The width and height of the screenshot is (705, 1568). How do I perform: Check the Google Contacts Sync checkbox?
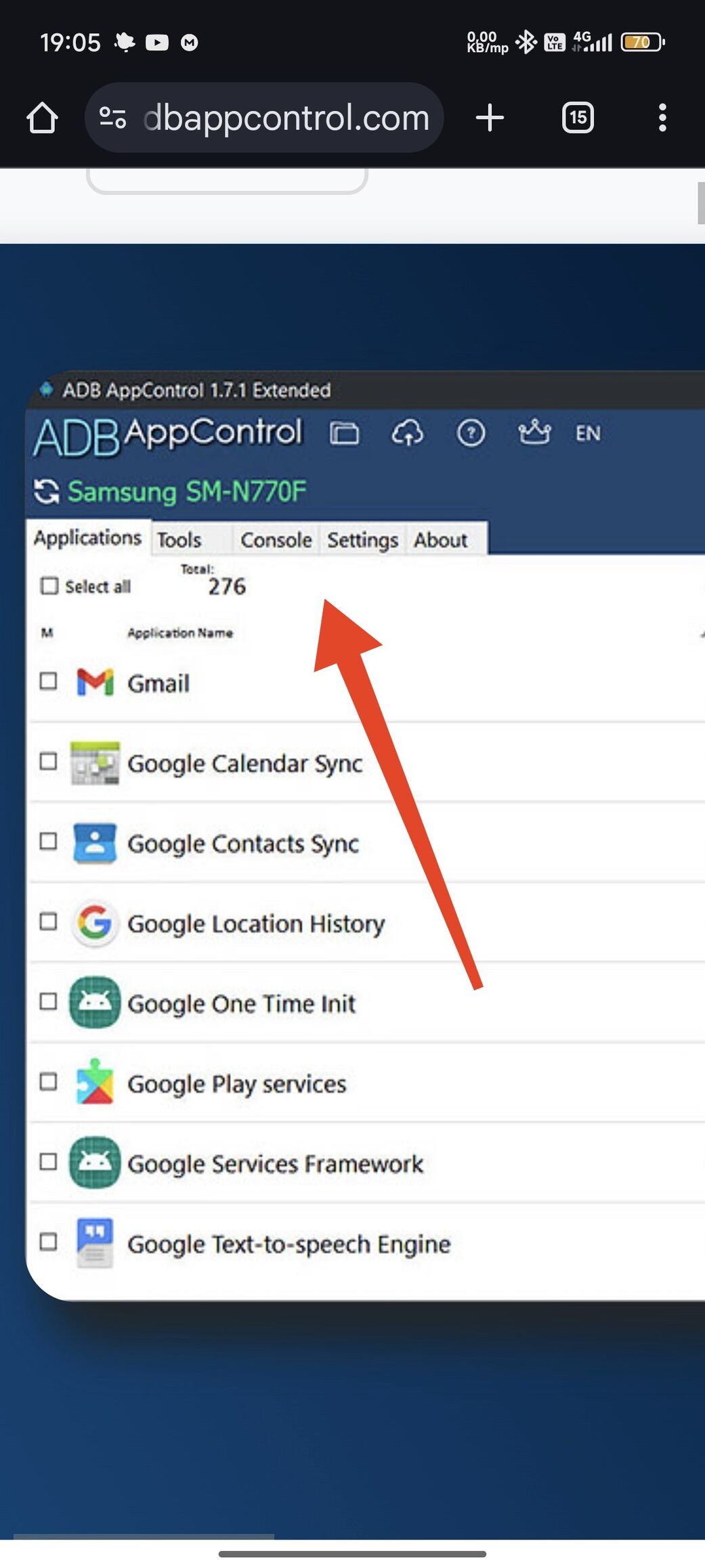tap(48, 841)
